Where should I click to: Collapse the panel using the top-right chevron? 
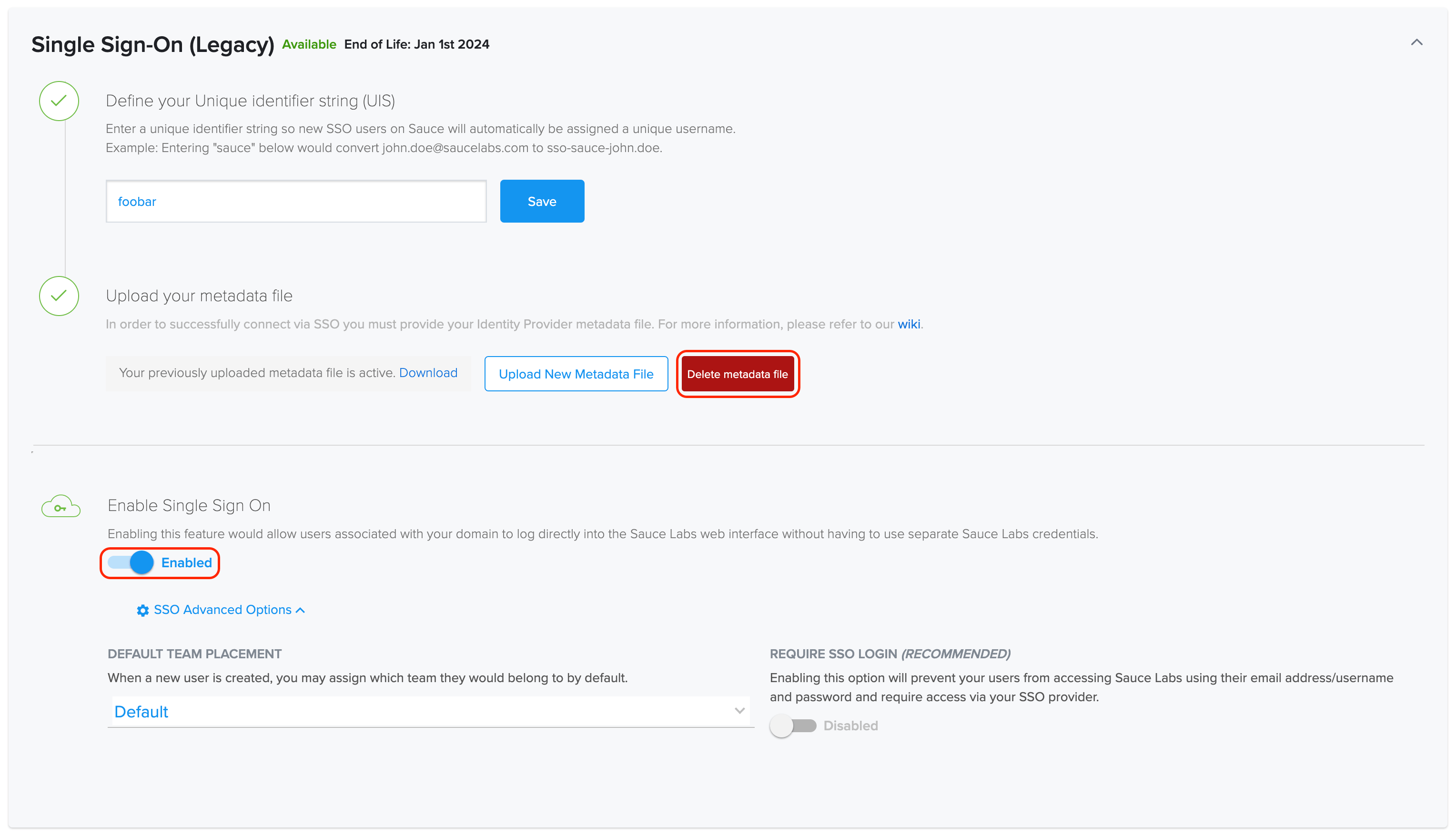click(x=1417, y=42)
